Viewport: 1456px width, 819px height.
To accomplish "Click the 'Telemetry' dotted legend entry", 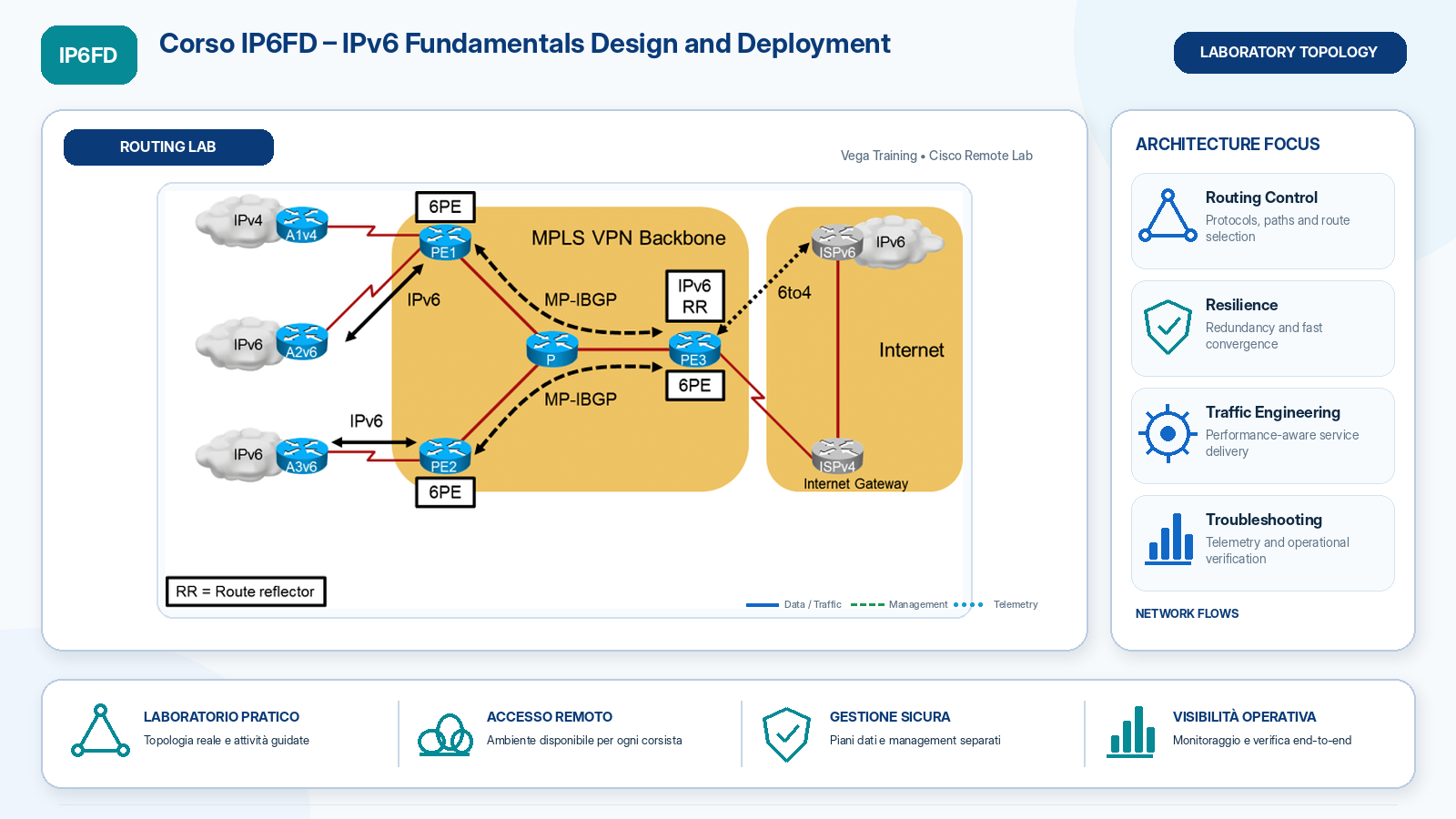I will [996, 604].
